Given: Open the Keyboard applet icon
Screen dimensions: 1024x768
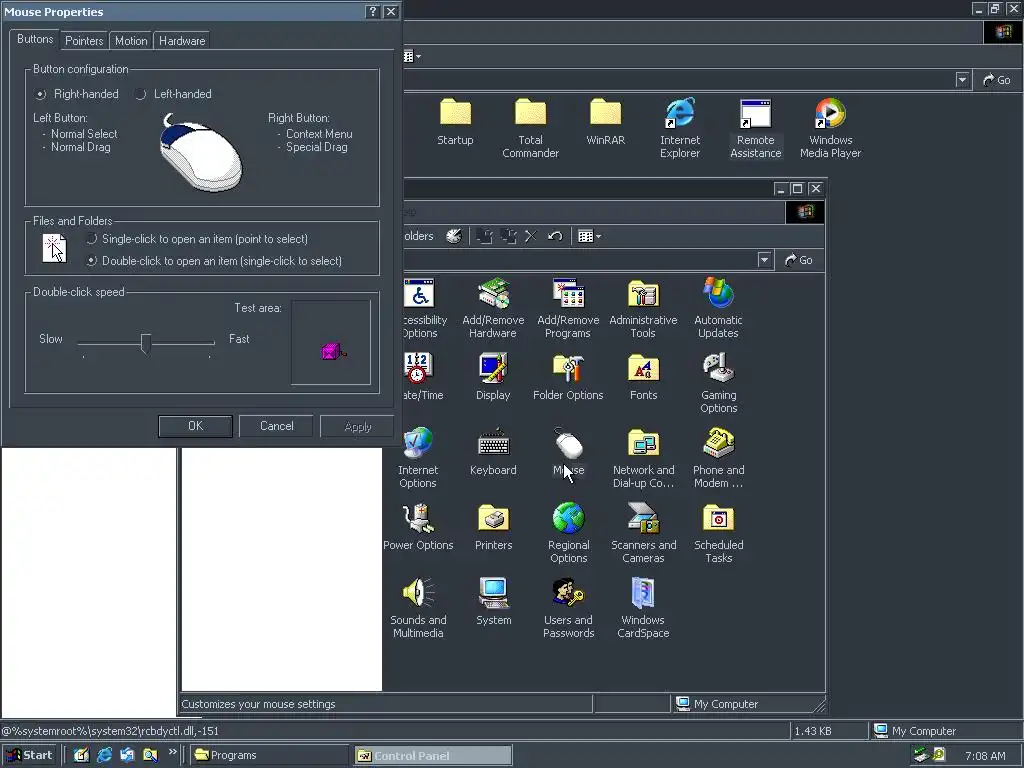Looking at the screenshot, I should (x=493, y=452).
